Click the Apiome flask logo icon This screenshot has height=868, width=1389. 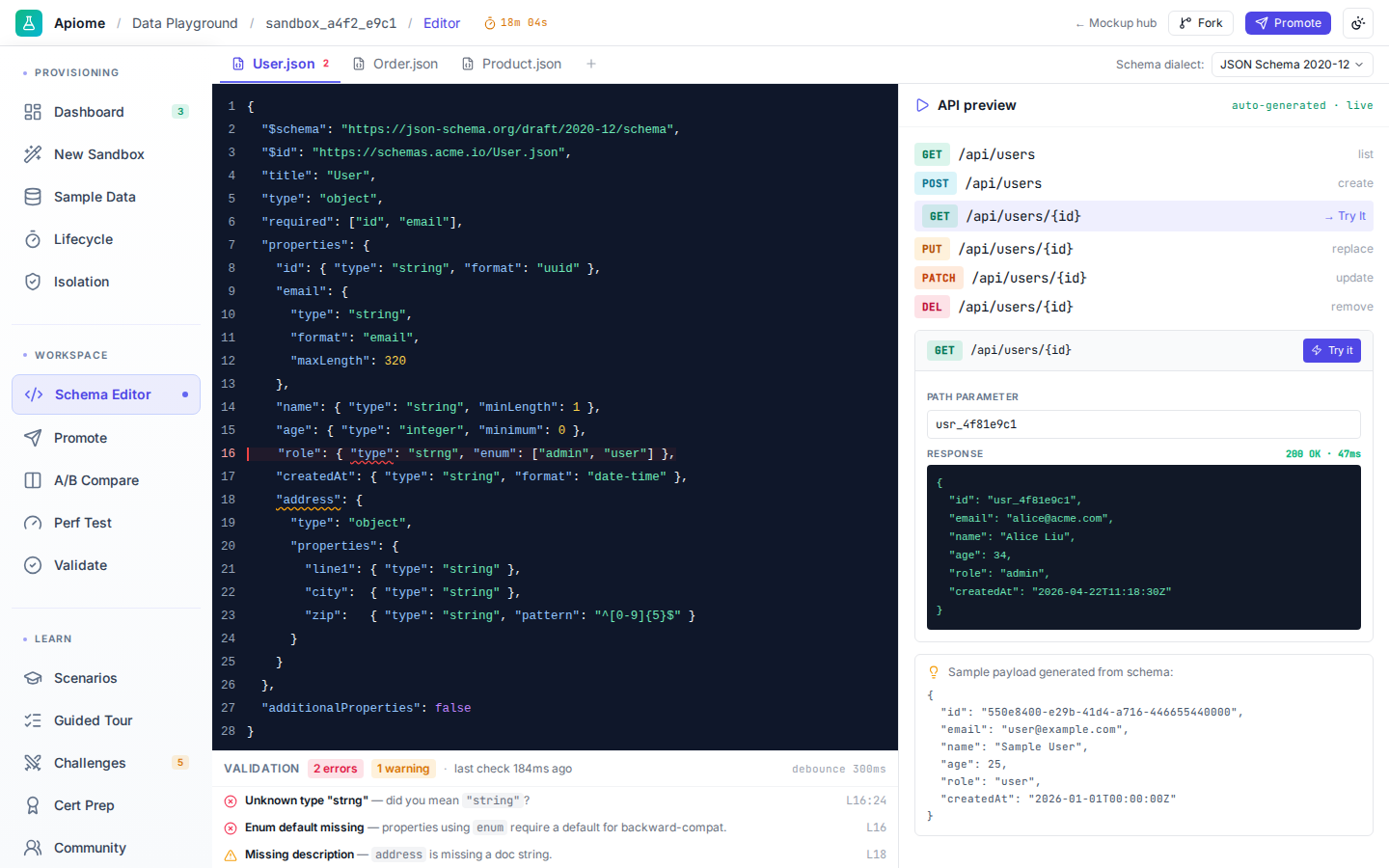(x=29, y=23)
